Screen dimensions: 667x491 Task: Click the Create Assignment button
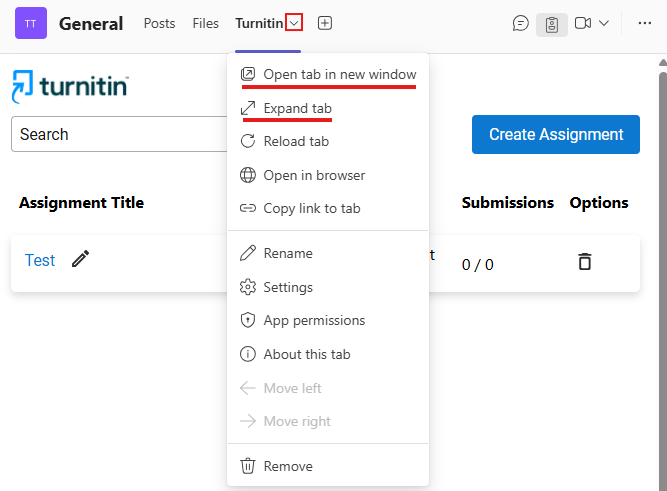556,134
